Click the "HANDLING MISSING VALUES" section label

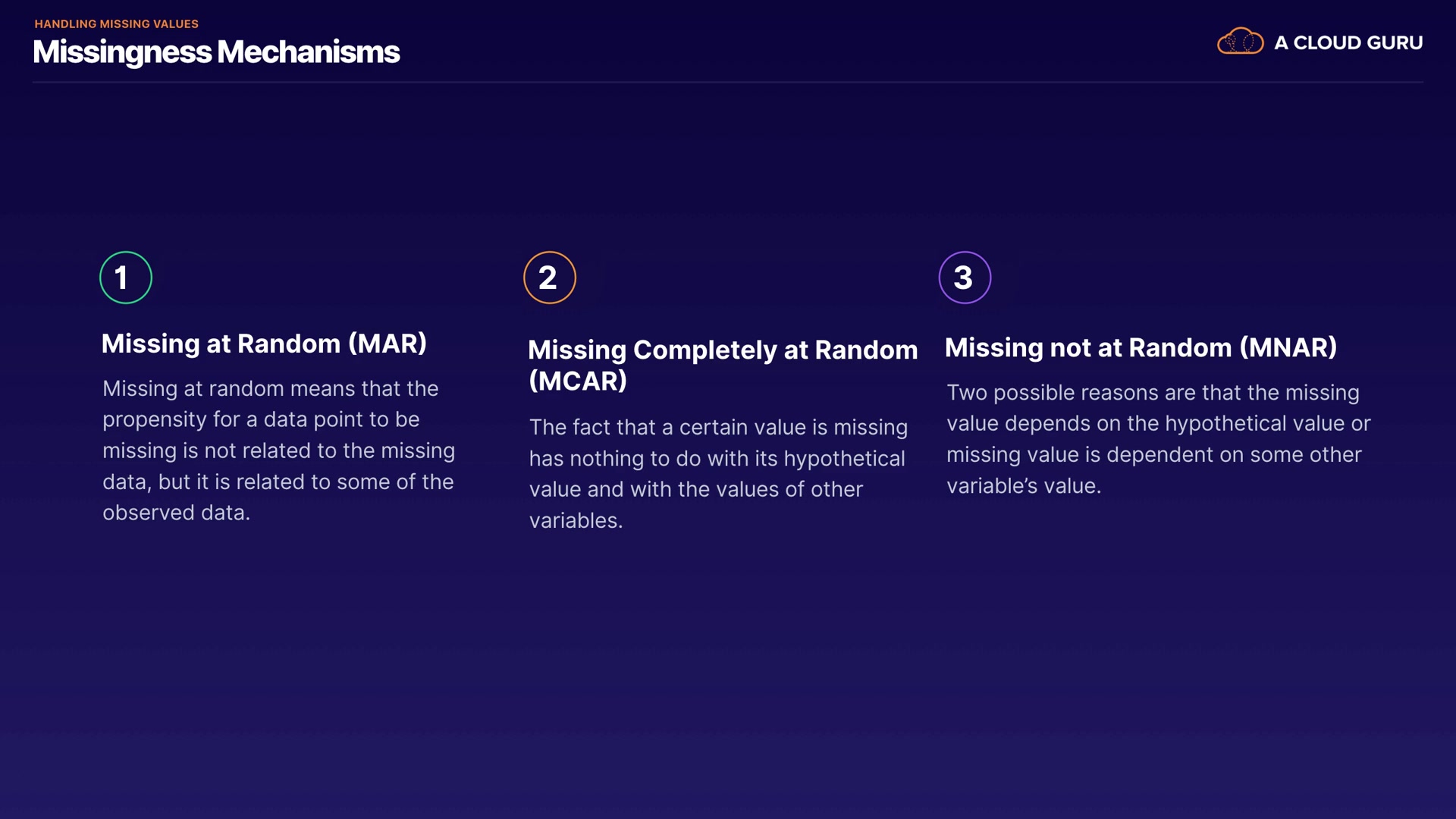pyautogui.click(x=116, y=24)
